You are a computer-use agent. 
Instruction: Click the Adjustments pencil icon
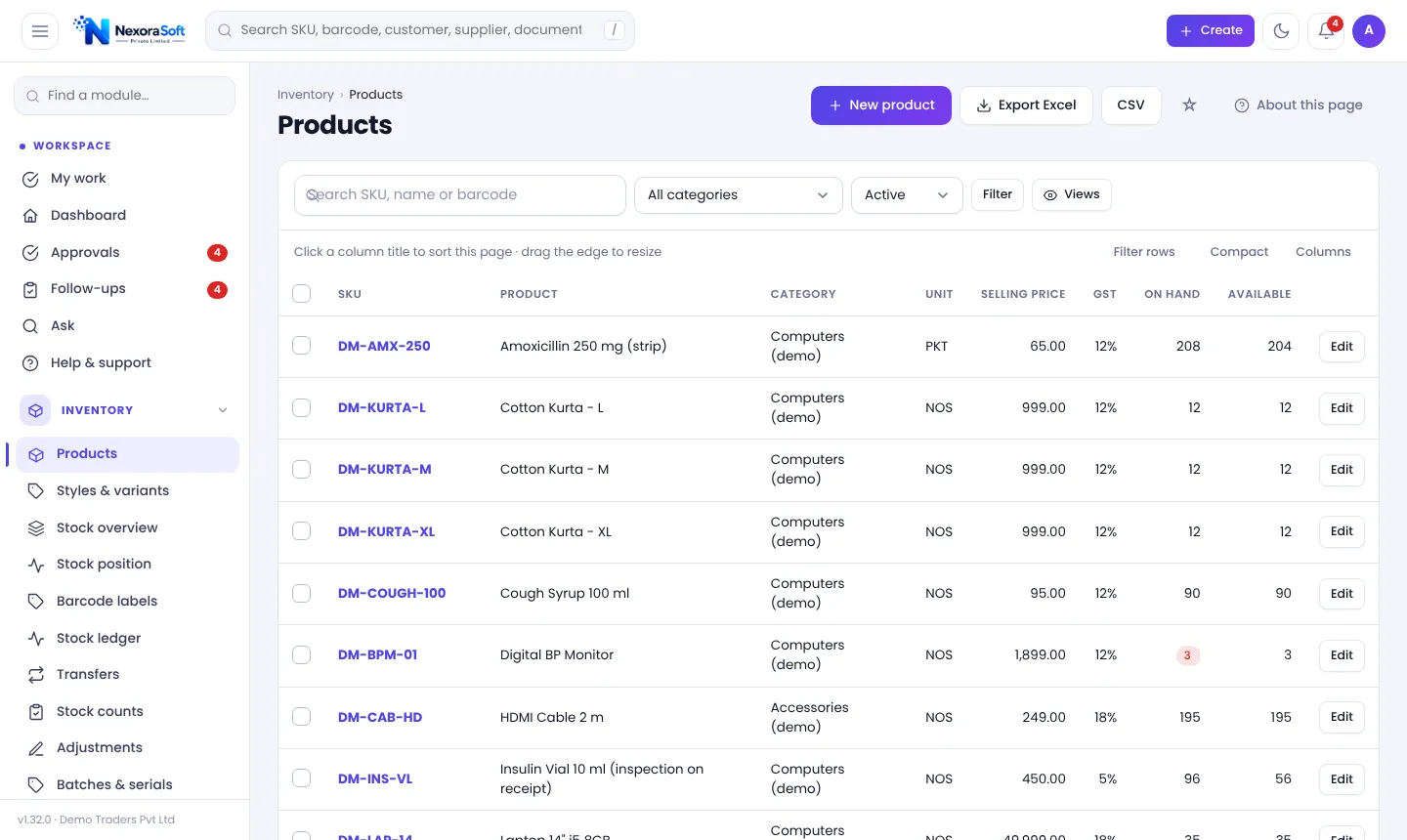36,748
